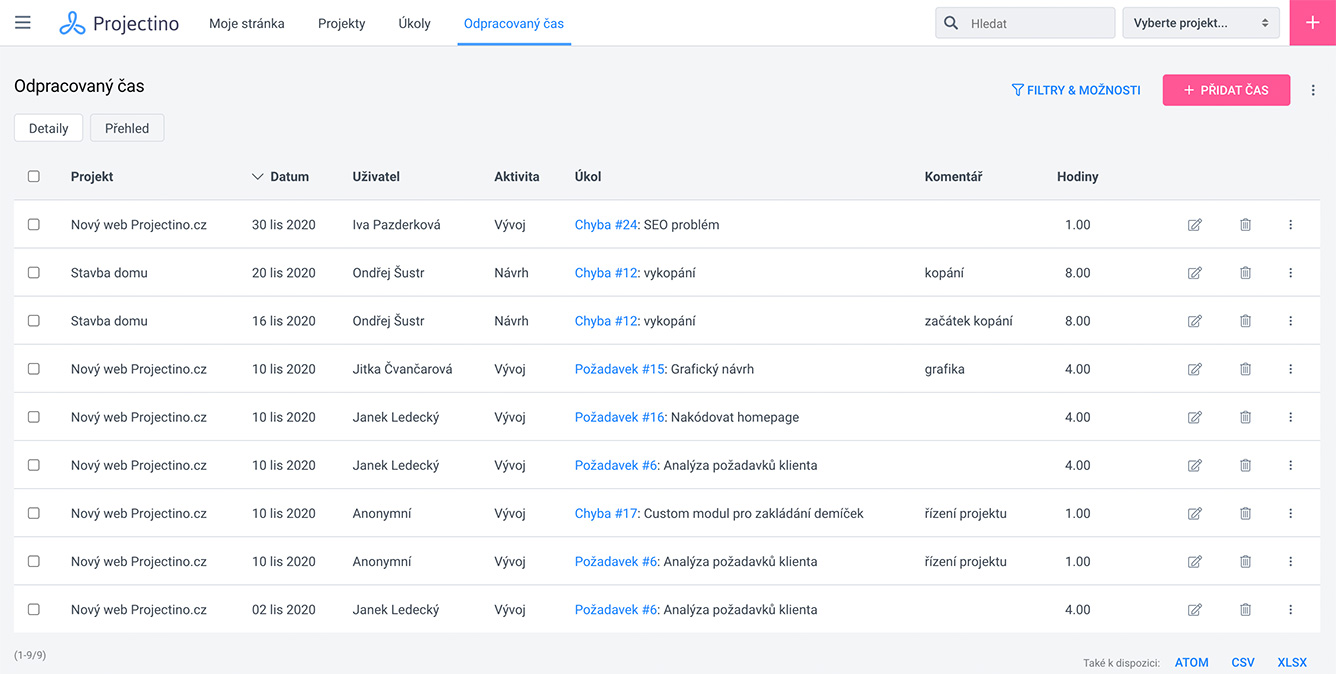Image resolution: width=1336 pixels, height=674 pixels.
Task: Select the Nakódovat homepage row checkbox
Action: (34, 417)
